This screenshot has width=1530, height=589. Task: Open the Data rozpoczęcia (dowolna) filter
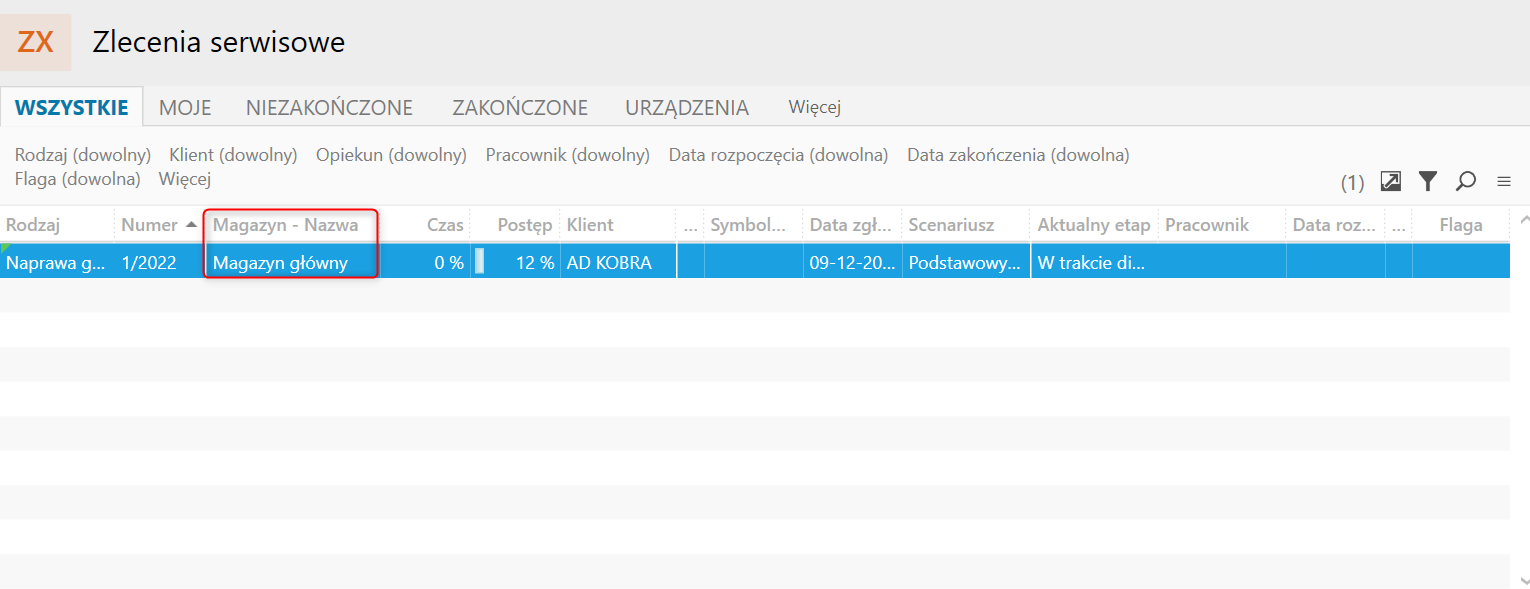point(778,155)
